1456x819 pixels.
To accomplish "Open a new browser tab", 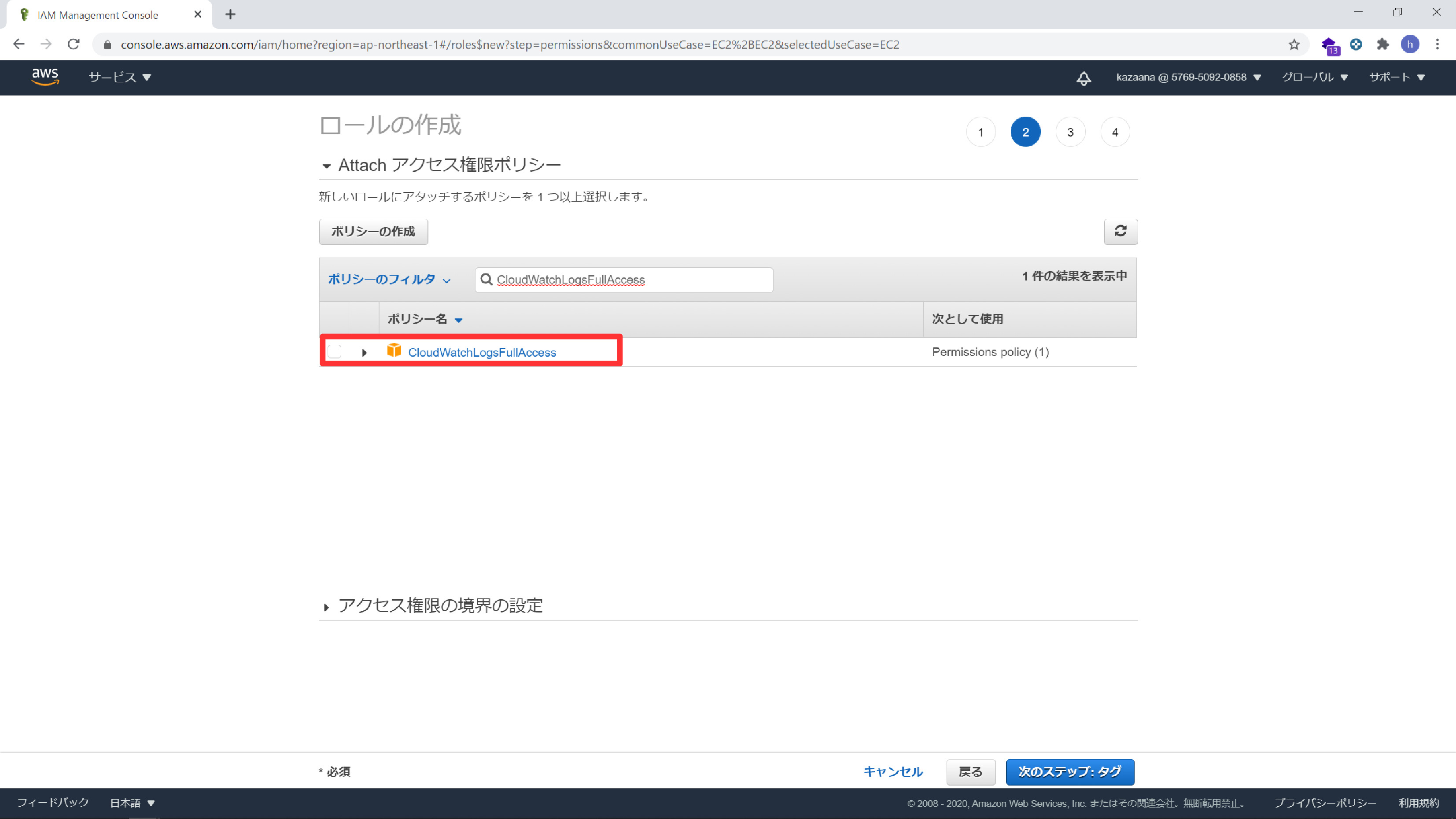I will 230,15.
